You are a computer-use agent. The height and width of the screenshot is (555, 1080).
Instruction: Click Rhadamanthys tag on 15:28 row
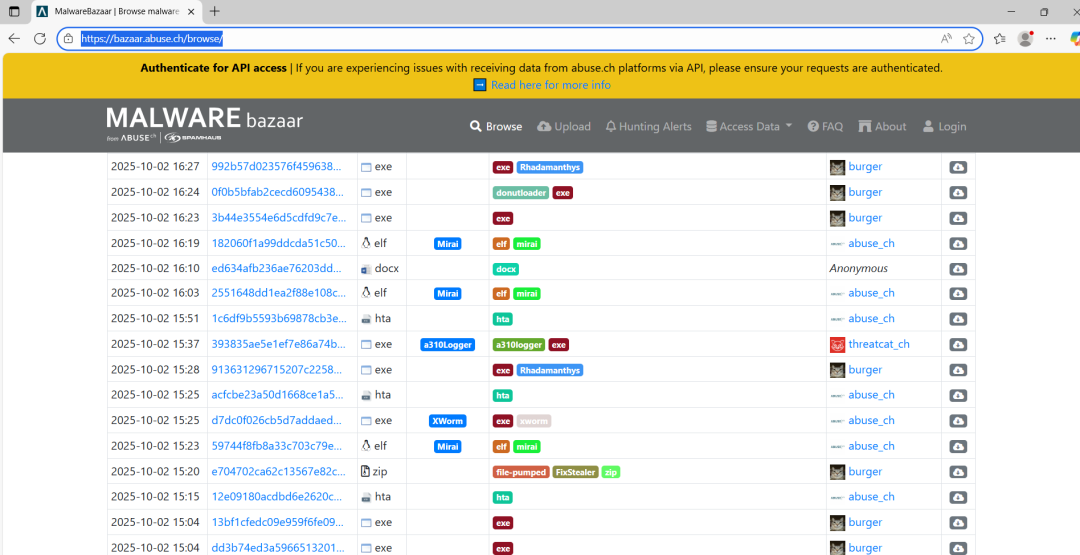pos(550,370)
